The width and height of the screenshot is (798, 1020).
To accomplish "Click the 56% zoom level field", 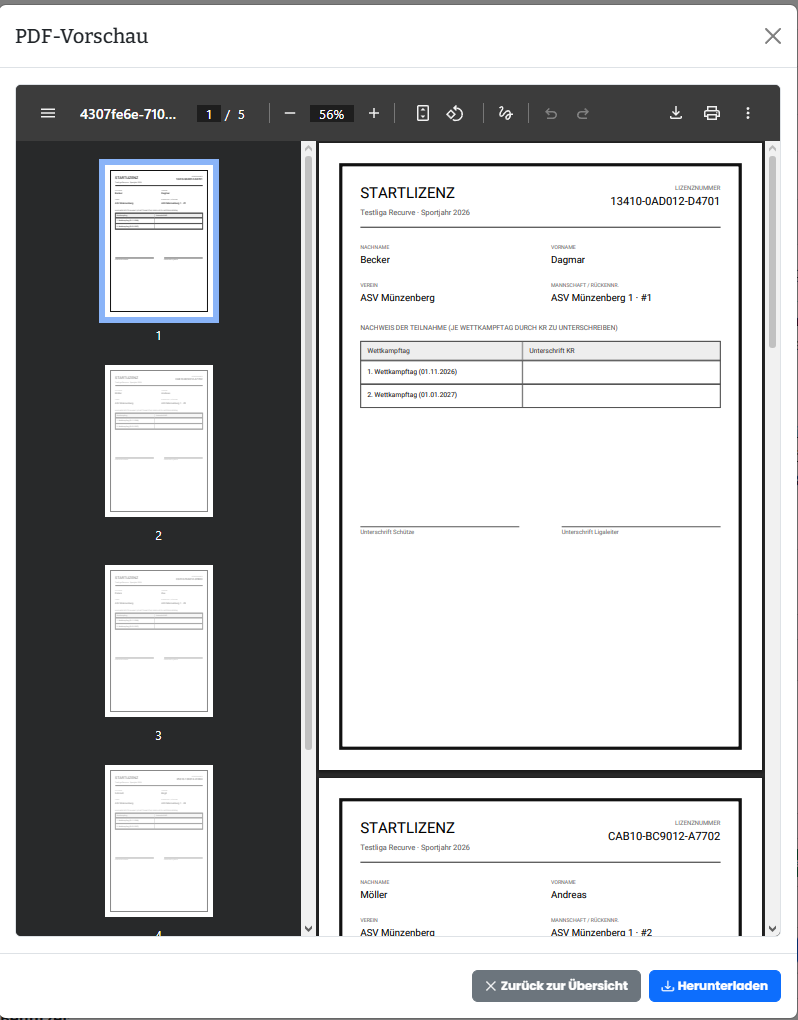I will (332, 114).
